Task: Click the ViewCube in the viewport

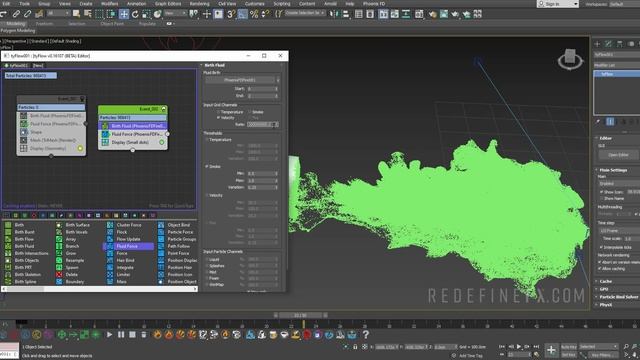Action: pyautogui.click(x=570, y=60)
